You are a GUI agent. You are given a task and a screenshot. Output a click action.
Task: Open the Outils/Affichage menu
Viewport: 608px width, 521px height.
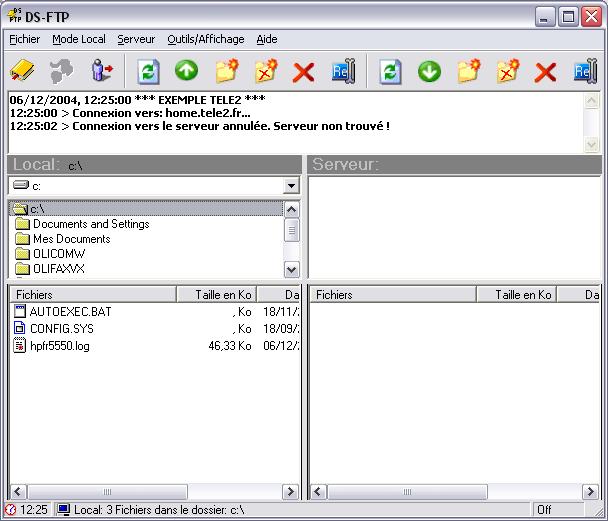click(206, 39)
